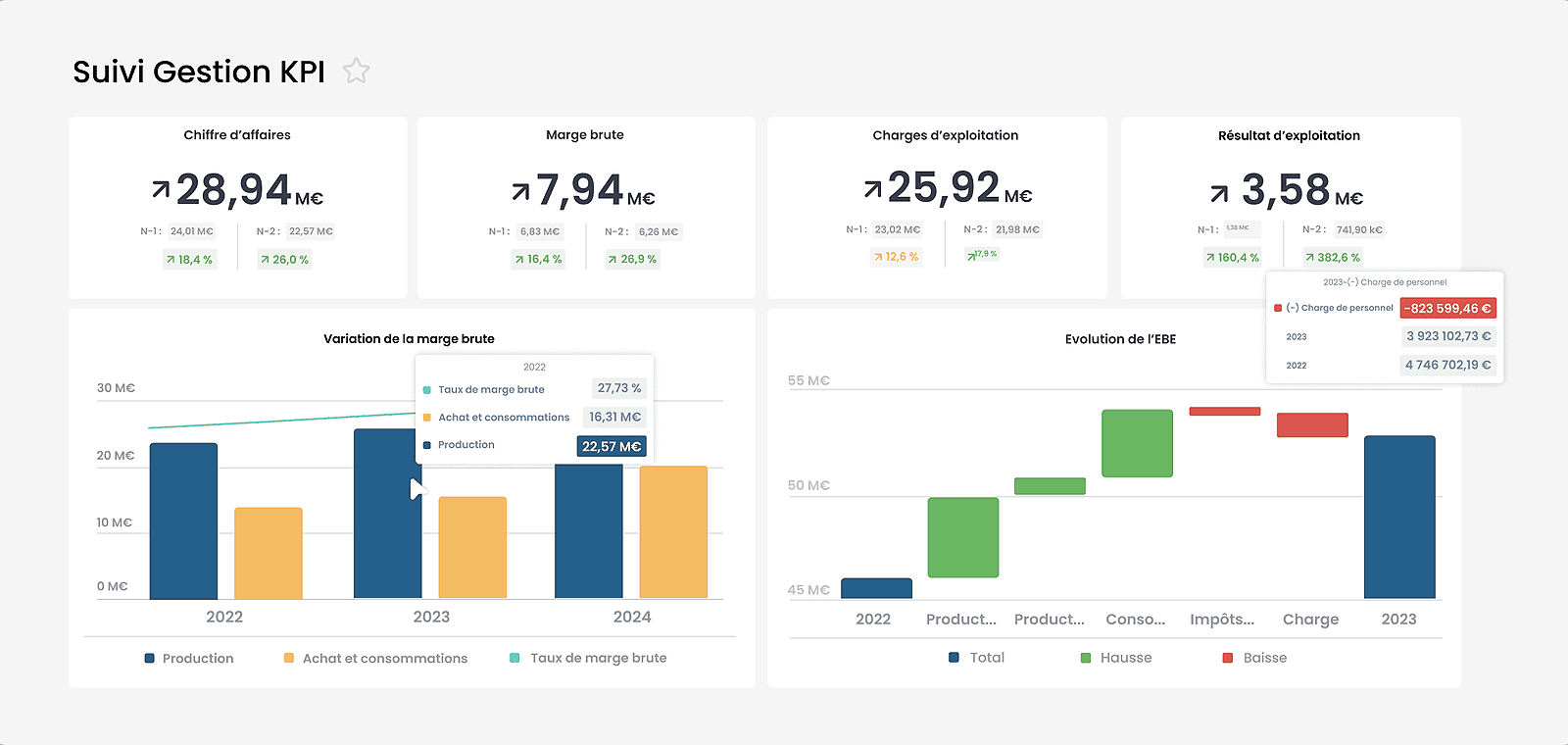Click the 22,57 M€ Production tooltip value

[x=612, y=446]
